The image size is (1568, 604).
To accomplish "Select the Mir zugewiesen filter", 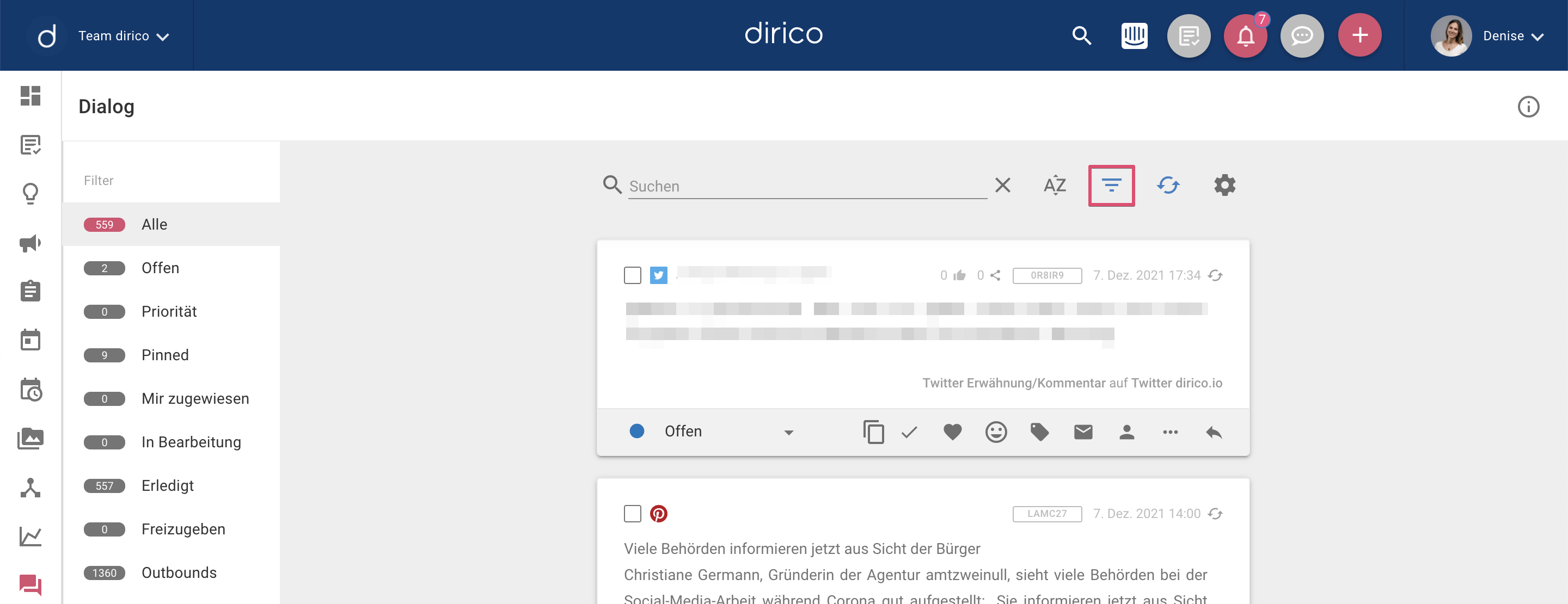I will pyautogui.click(x=171, y=398).
